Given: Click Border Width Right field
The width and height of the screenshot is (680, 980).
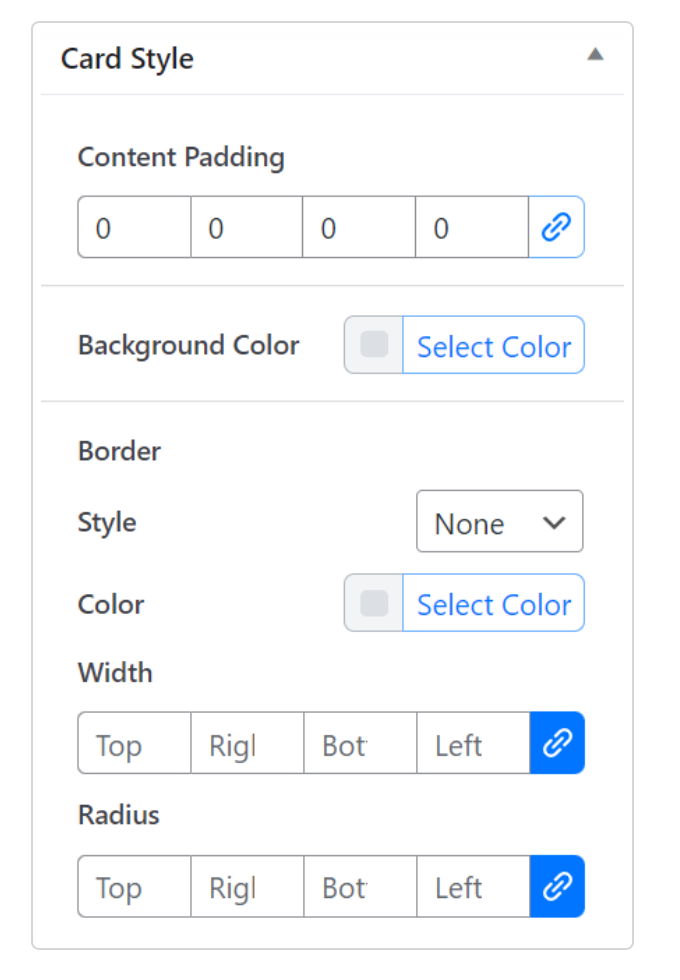Looking at the screenshot, I should (246, 743).
